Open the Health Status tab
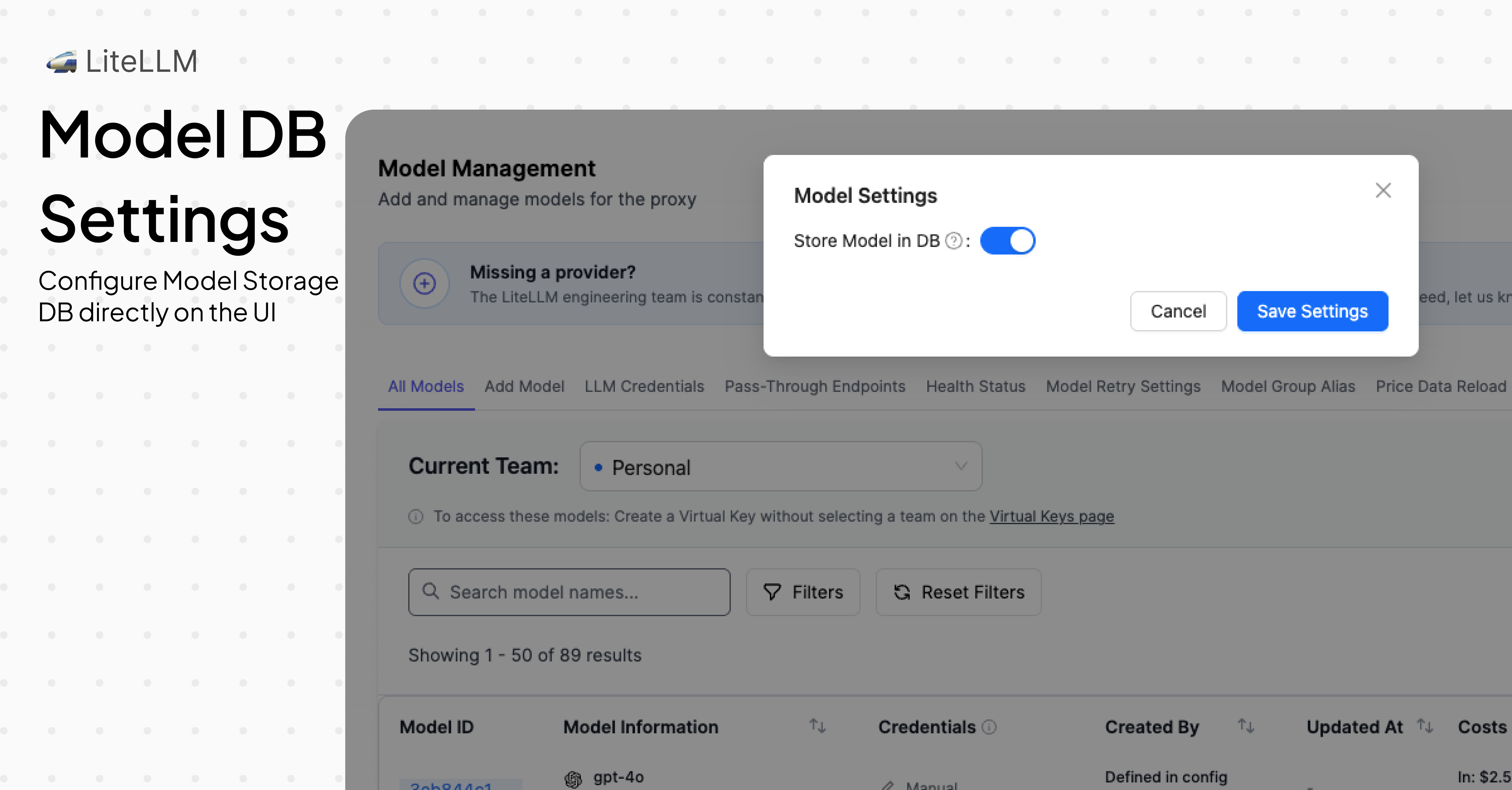This screenshot has height=790, width=1512. [975, 386]
